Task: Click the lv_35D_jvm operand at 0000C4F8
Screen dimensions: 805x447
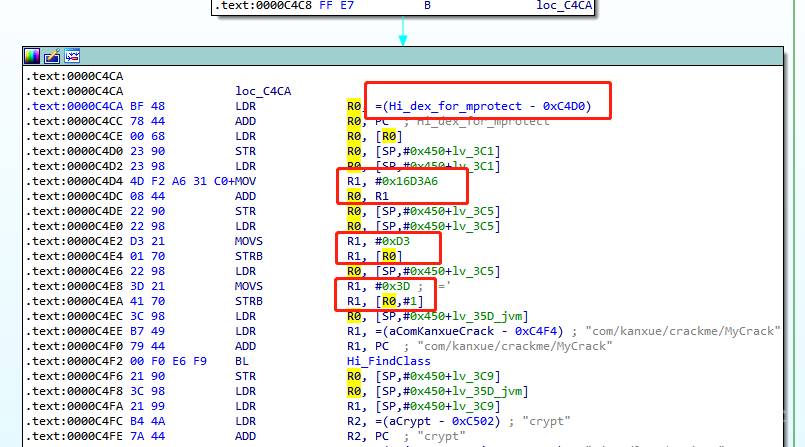Action: click(488, 391)
